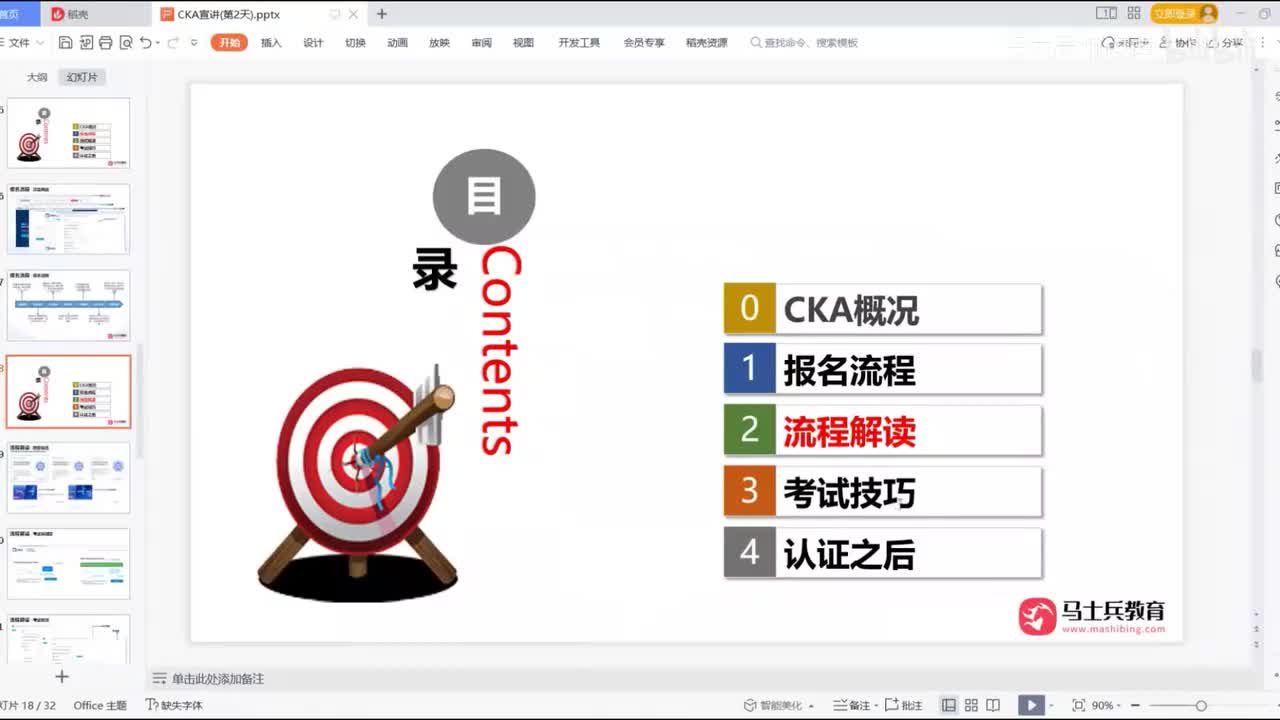
Task: Select first contents slide thumbnail in panel
Action: (68, 133)
